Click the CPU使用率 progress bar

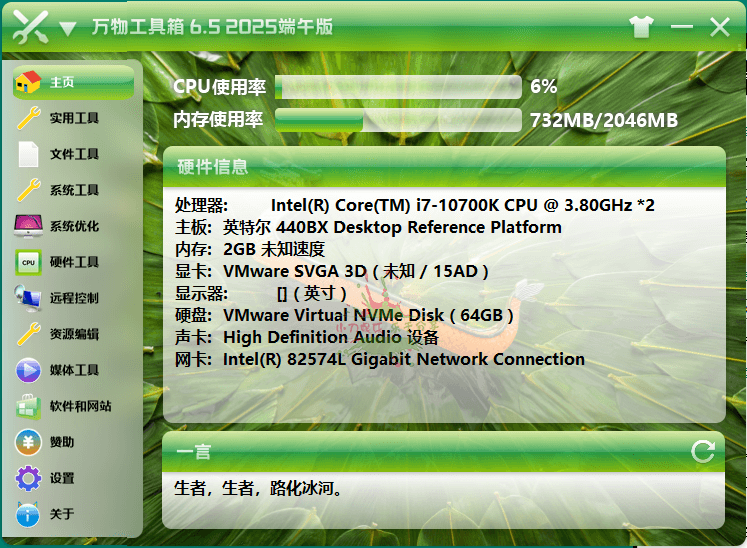coord(397,87)
